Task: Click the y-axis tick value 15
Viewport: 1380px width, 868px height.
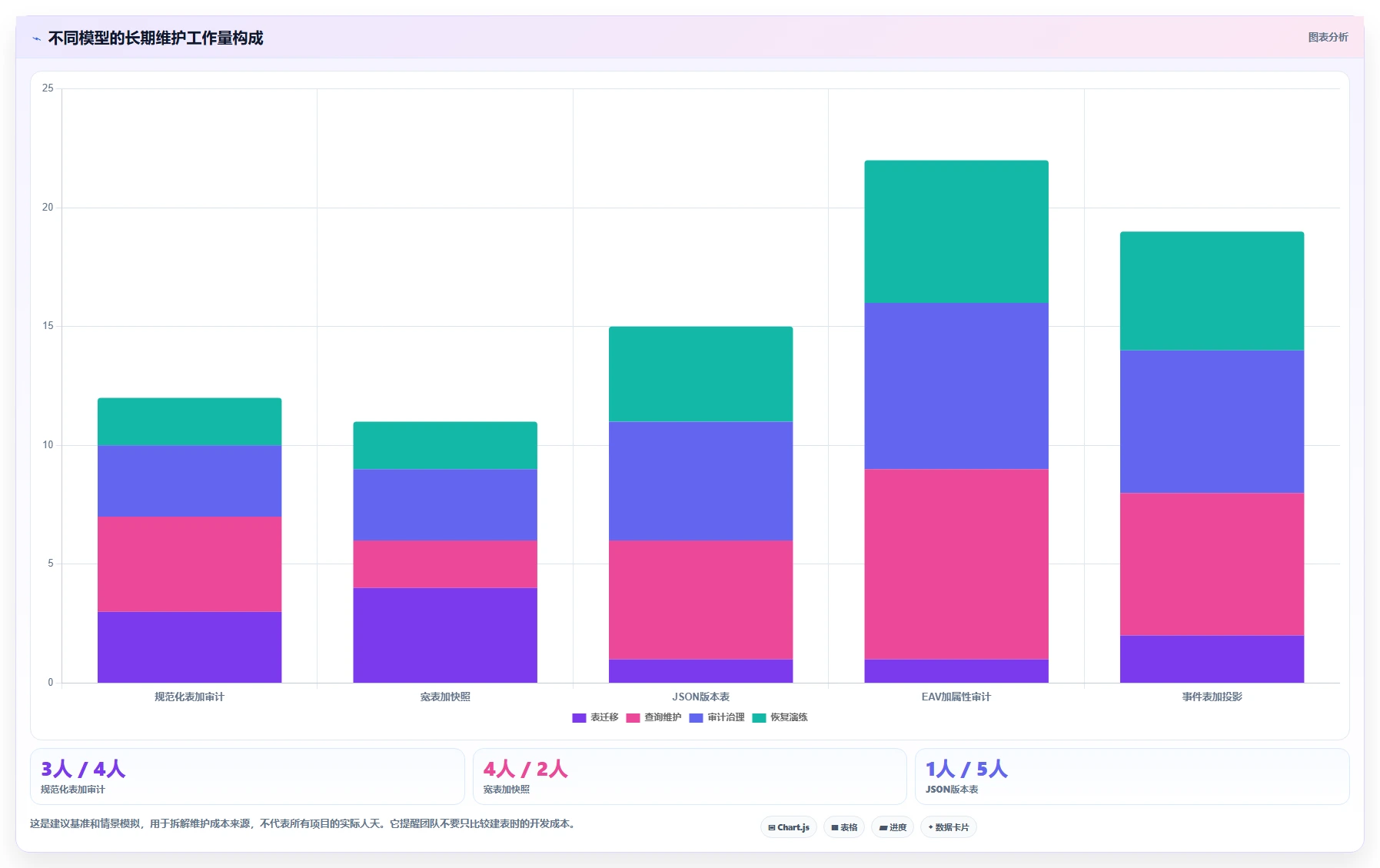Action: (x=48, y=326)
